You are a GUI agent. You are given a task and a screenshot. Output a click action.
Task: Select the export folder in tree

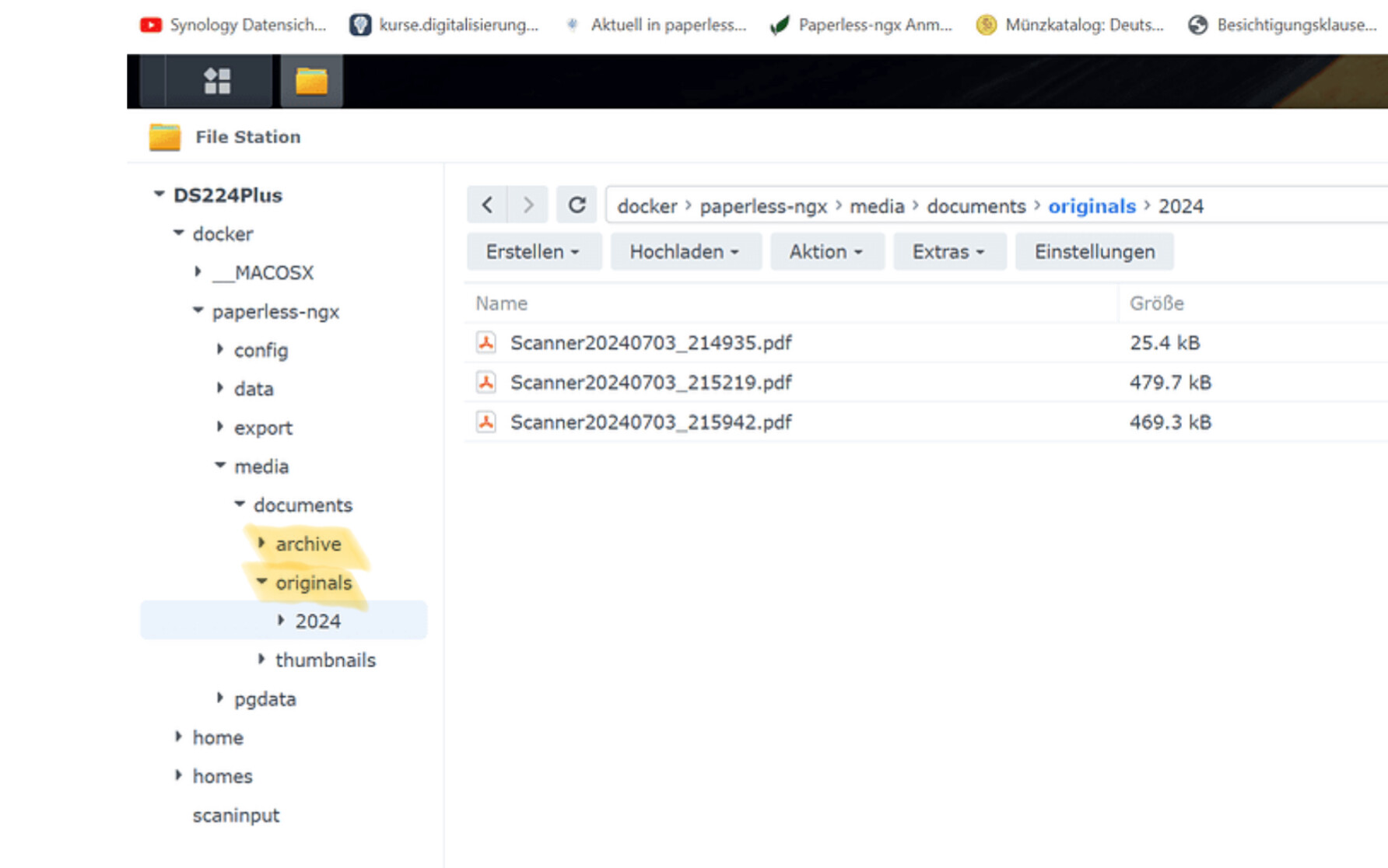point(263,428)
